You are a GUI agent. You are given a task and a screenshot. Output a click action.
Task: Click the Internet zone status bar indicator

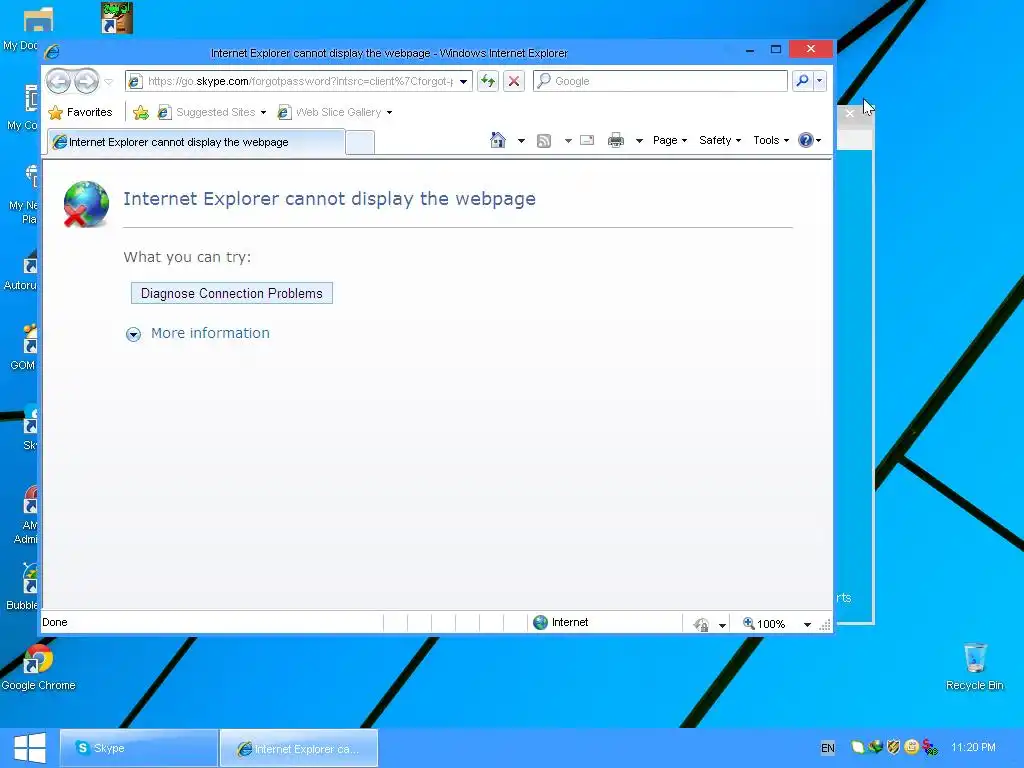pyautogui.click(x=561, y=622)
